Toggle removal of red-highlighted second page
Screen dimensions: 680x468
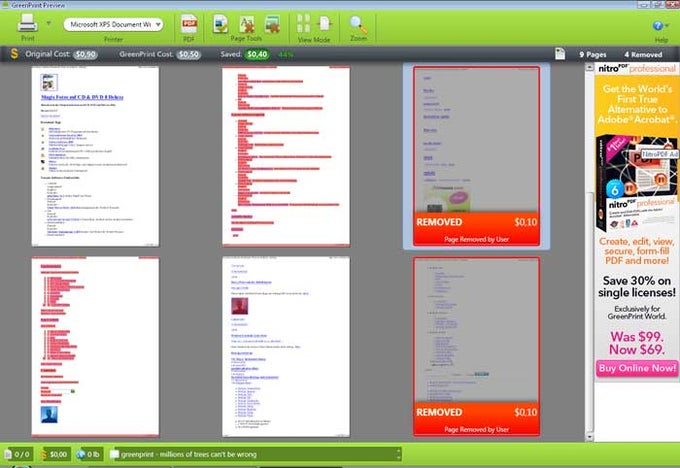(286, 156)
